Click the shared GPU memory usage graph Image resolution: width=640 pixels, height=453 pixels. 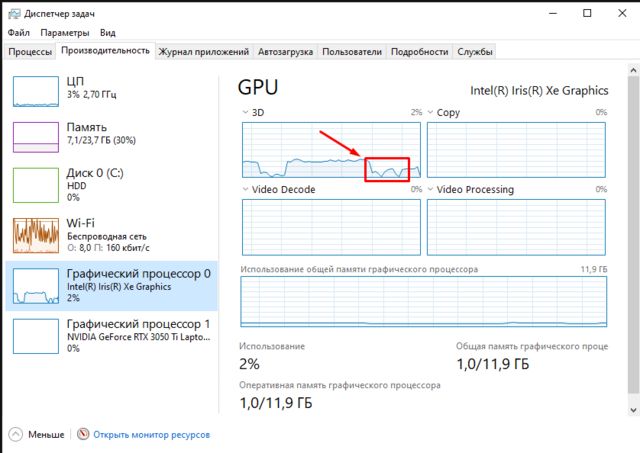pyautogui.click(x=424, y=301)
